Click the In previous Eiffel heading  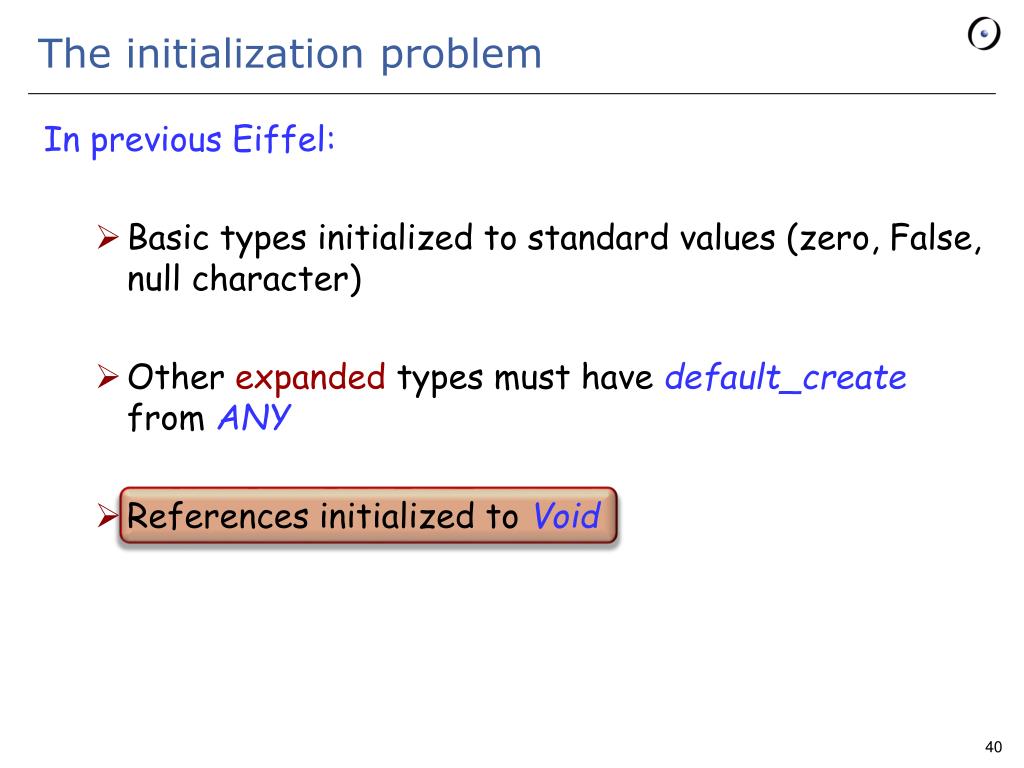click(x=189, y=140)
